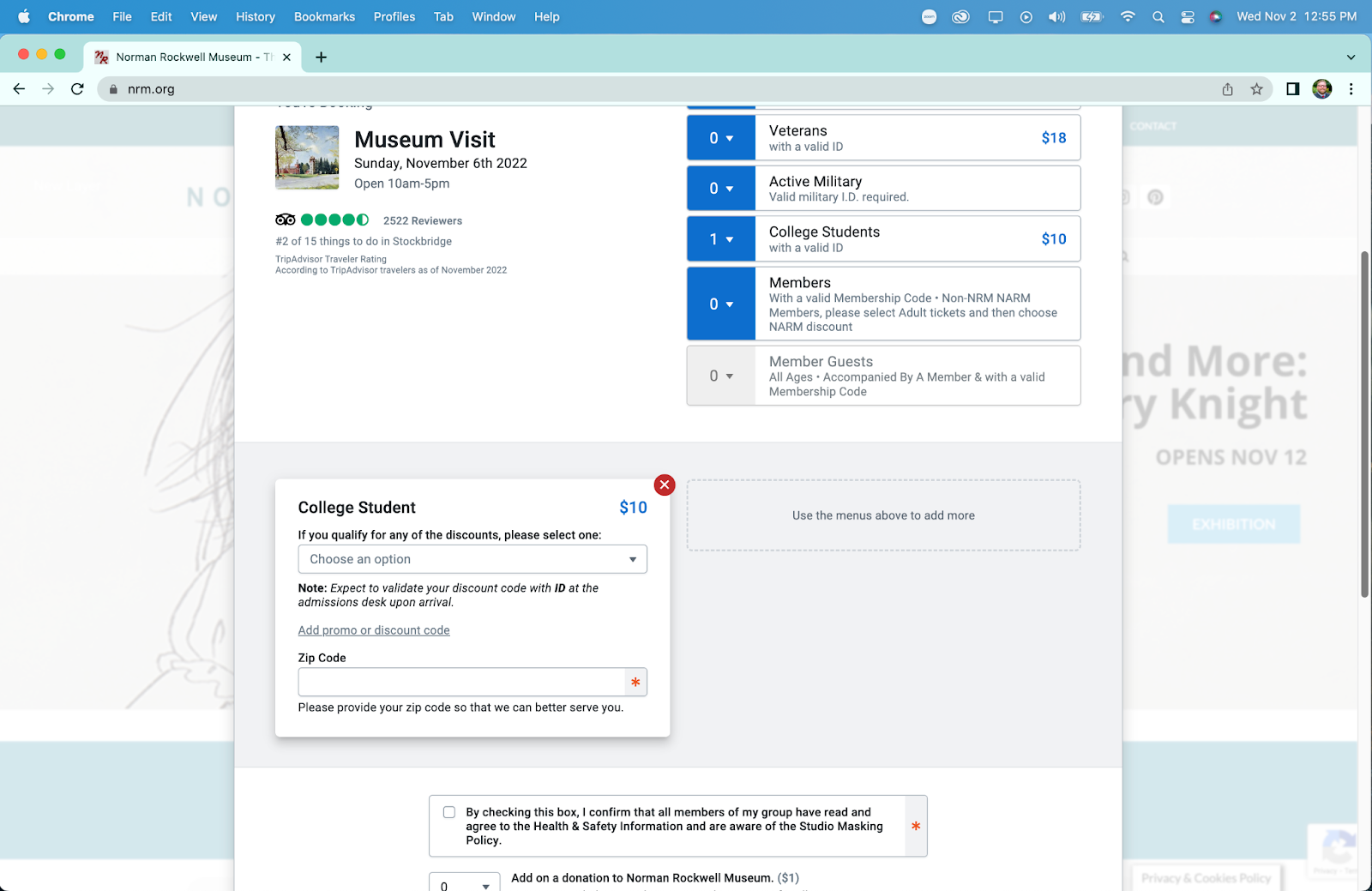Open the Apple menu
This screenshot has height=891, width=1372.
click(x=24, y=16)
